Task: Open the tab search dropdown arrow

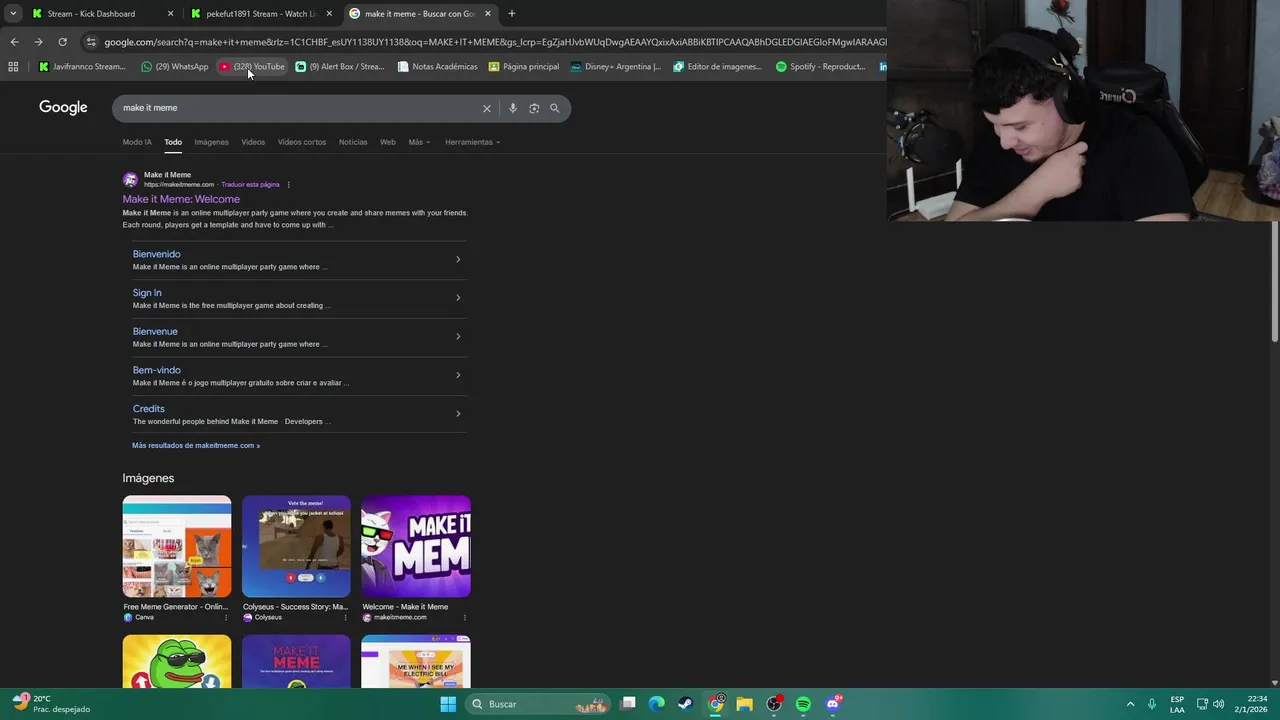Action: pos(13,14)
